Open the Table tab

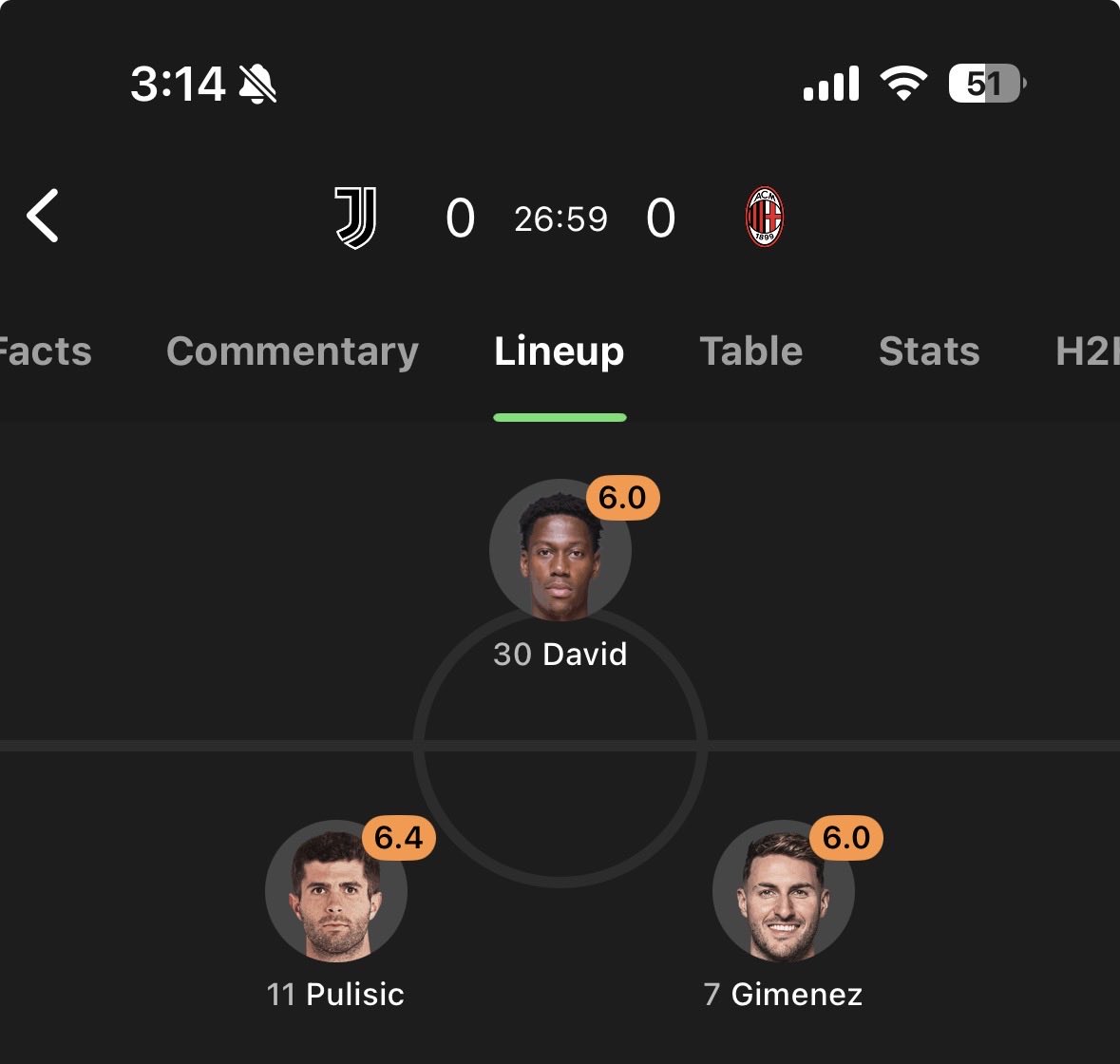pyautogui.click(x=751, y=351)
